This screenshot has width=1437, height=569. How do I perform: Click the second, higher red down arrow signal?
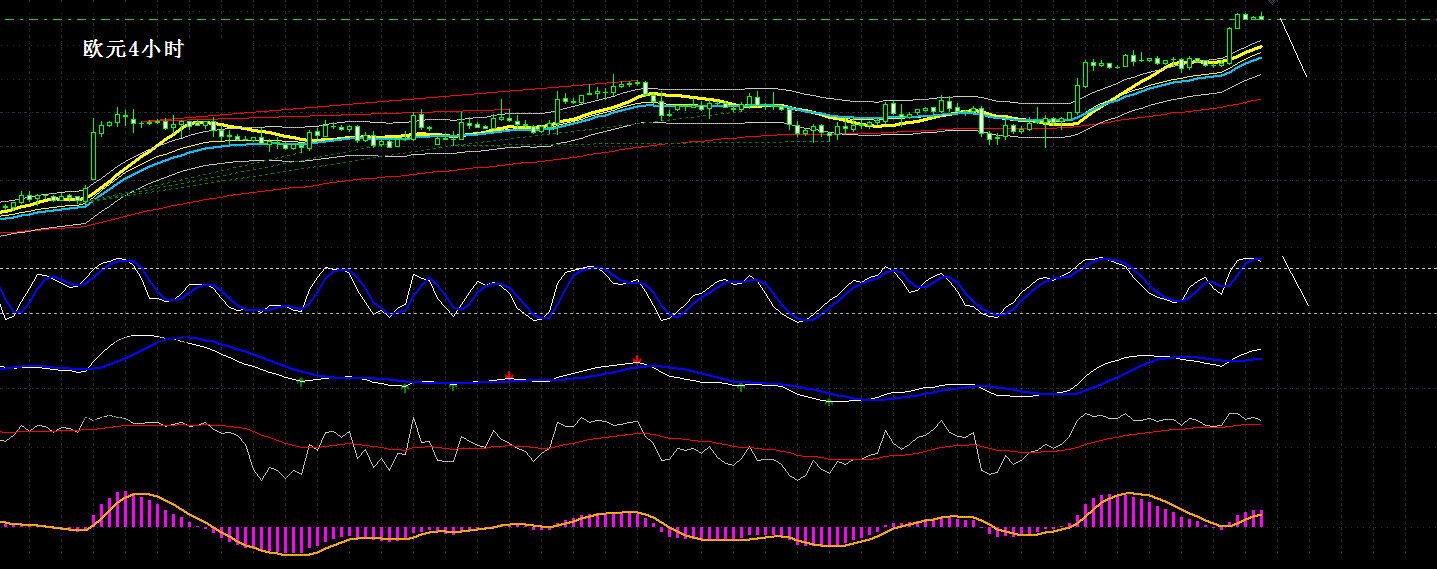(x=637, y=359)
